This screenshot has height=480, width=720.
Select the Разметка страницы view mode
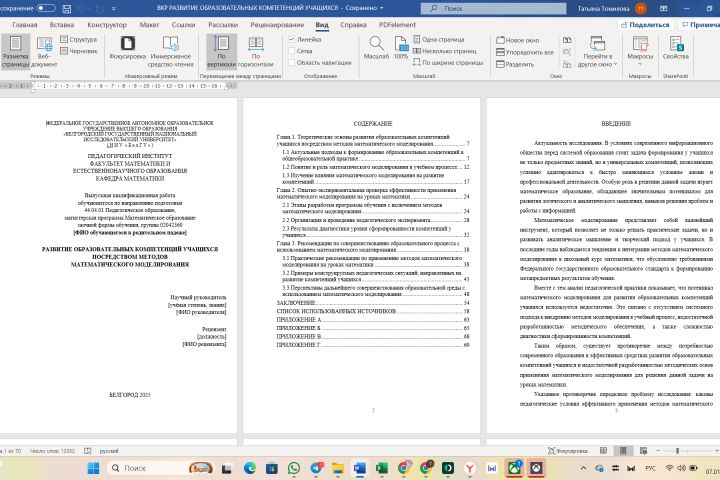(15, 51)
